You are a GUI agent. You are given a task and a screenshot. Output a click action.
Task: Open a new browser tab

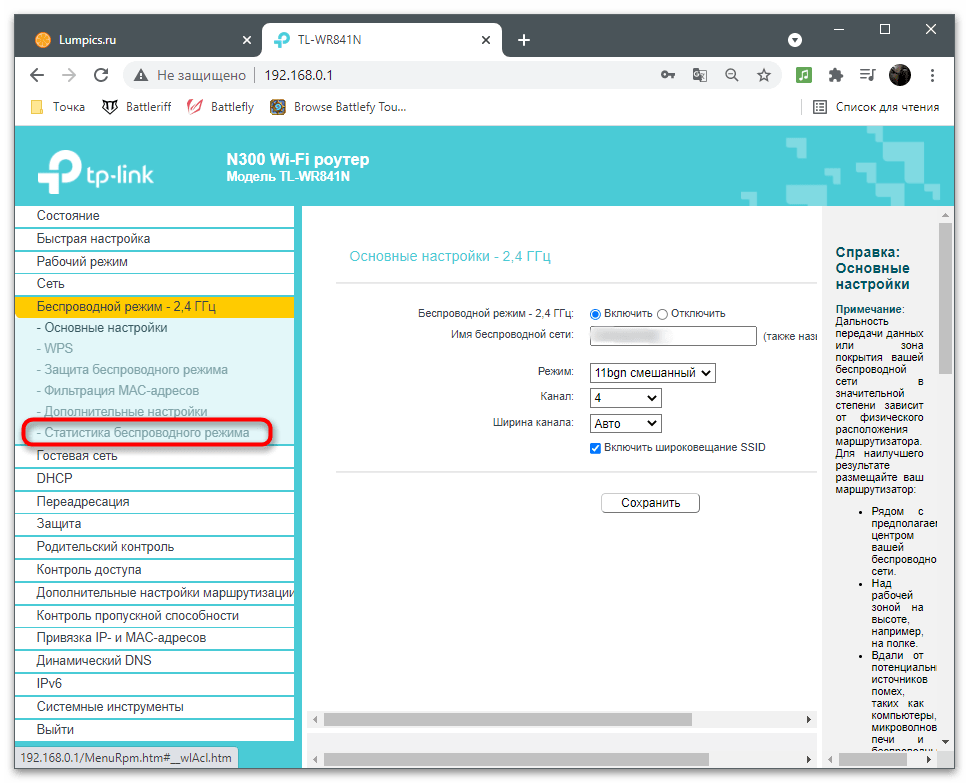(x=523, y=40)
